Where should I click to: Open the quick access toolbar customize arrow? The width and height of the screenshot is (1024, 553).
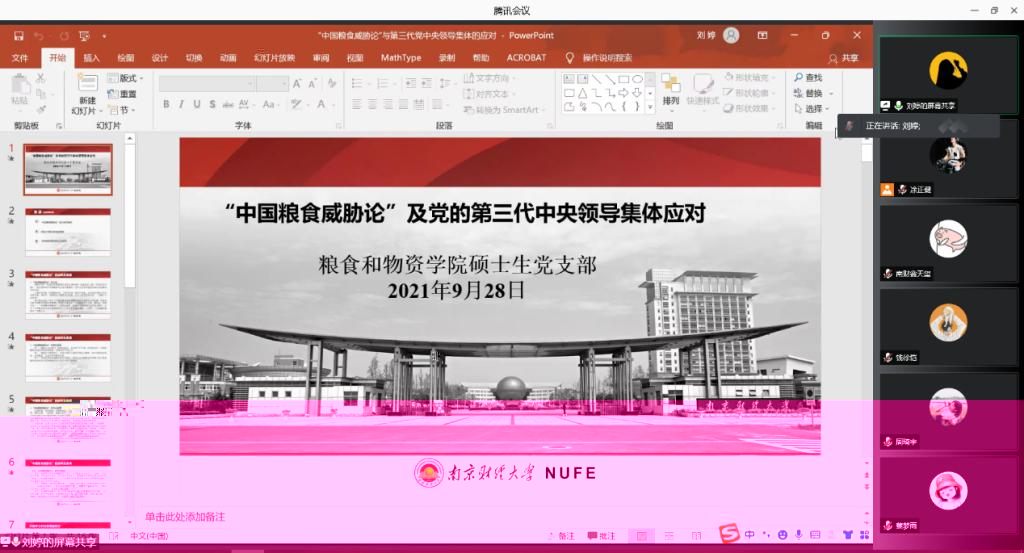click(x=104, y=37)
